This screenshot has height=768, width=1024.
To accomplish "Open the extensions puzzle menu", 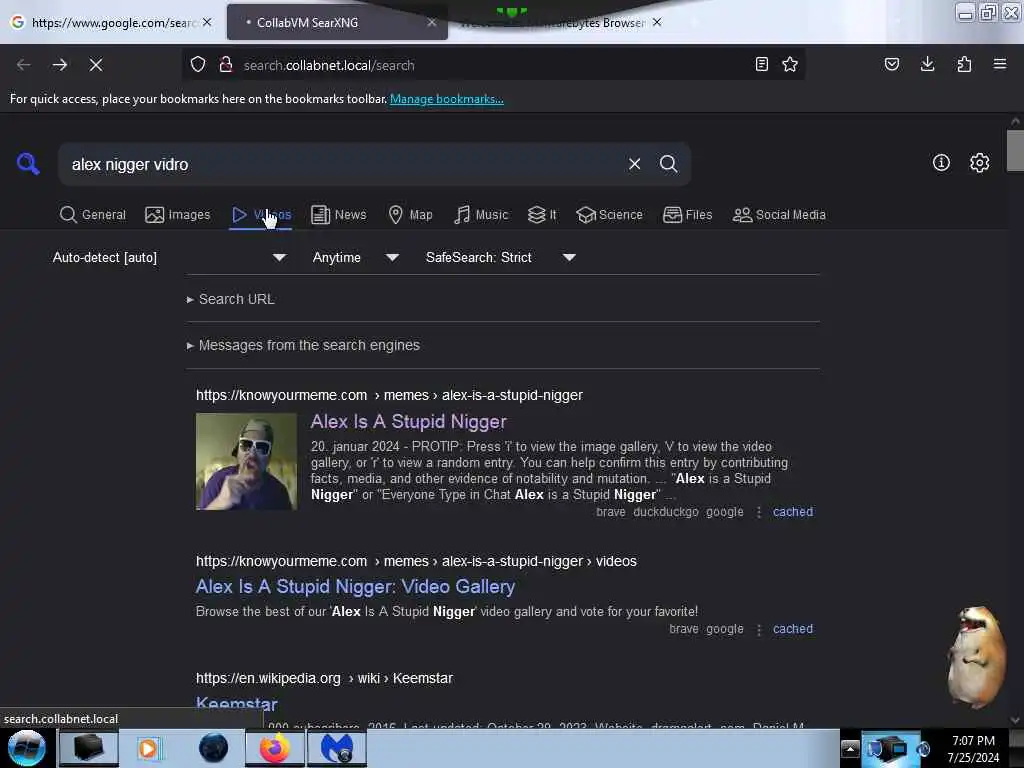I will point(964,64).
